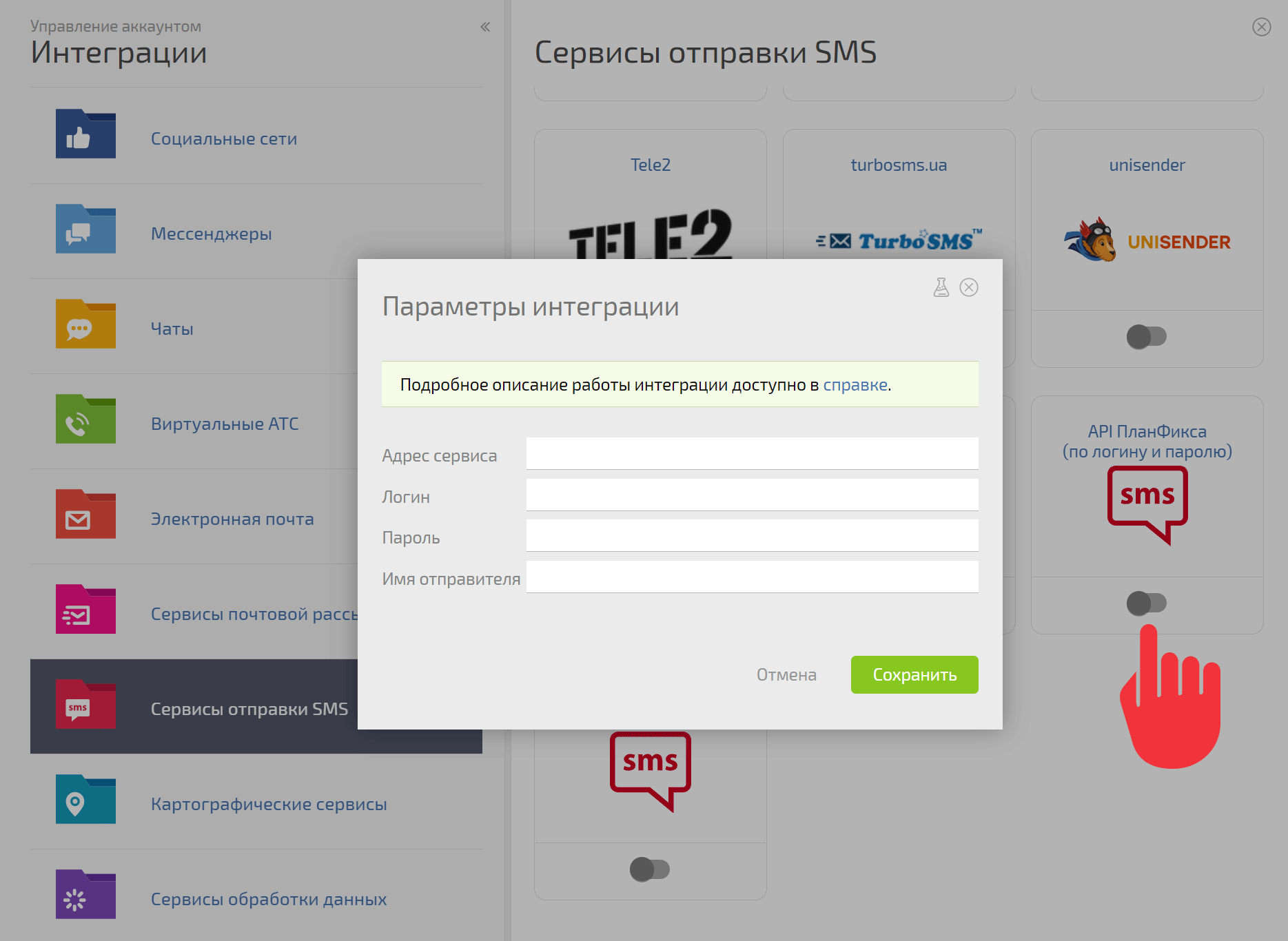Screen dimensions: 1288x941
Task: Open the Картографические сервисы map pin icon
Action: (x=85, y=800)
